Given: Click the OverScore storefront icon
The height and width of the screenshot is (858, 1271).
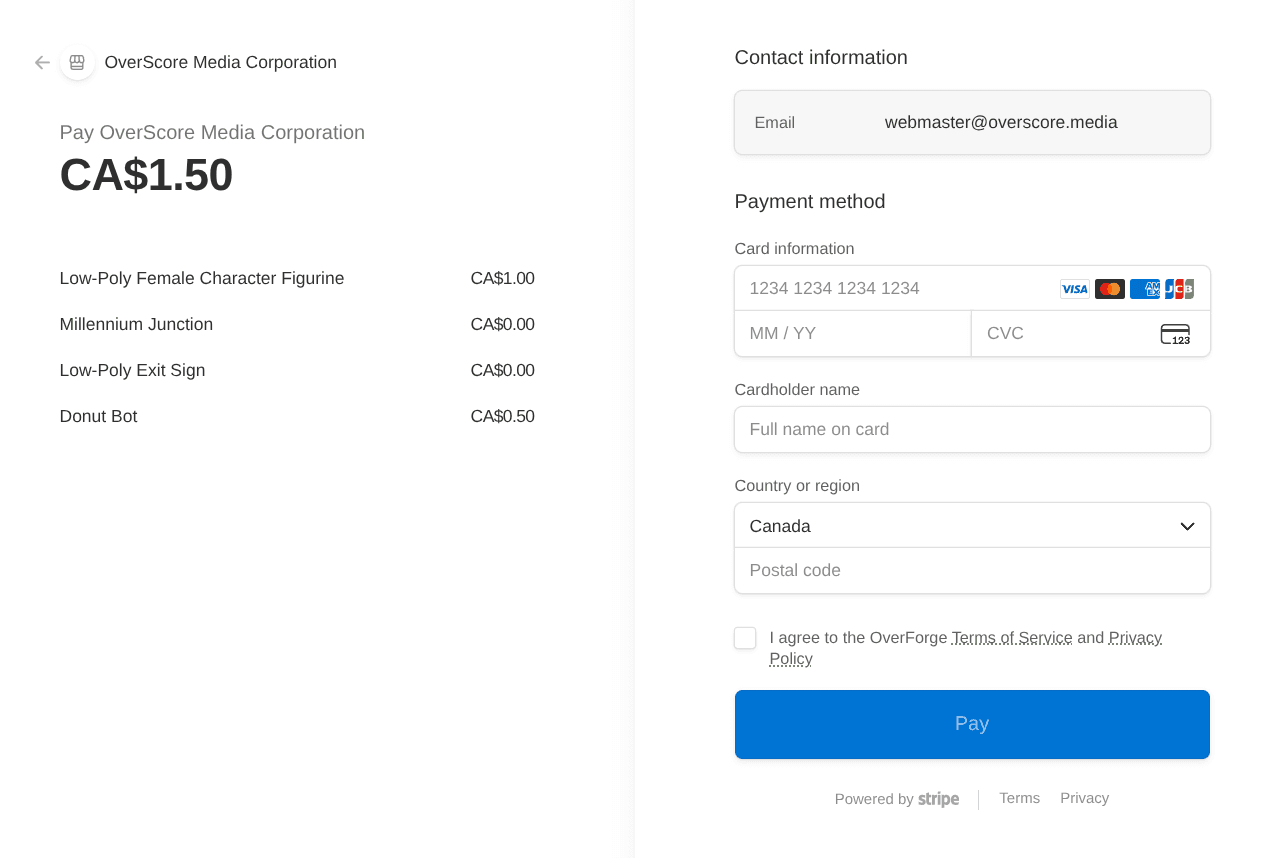Looking at the screenshot, I should tap(77, 62).
